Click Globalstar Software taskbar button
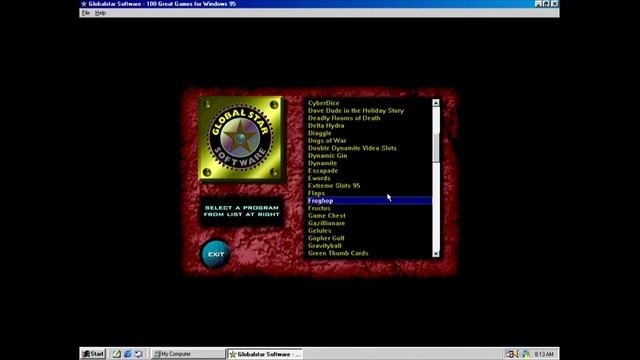Screen dimensions: 640x360 (265, 354)
